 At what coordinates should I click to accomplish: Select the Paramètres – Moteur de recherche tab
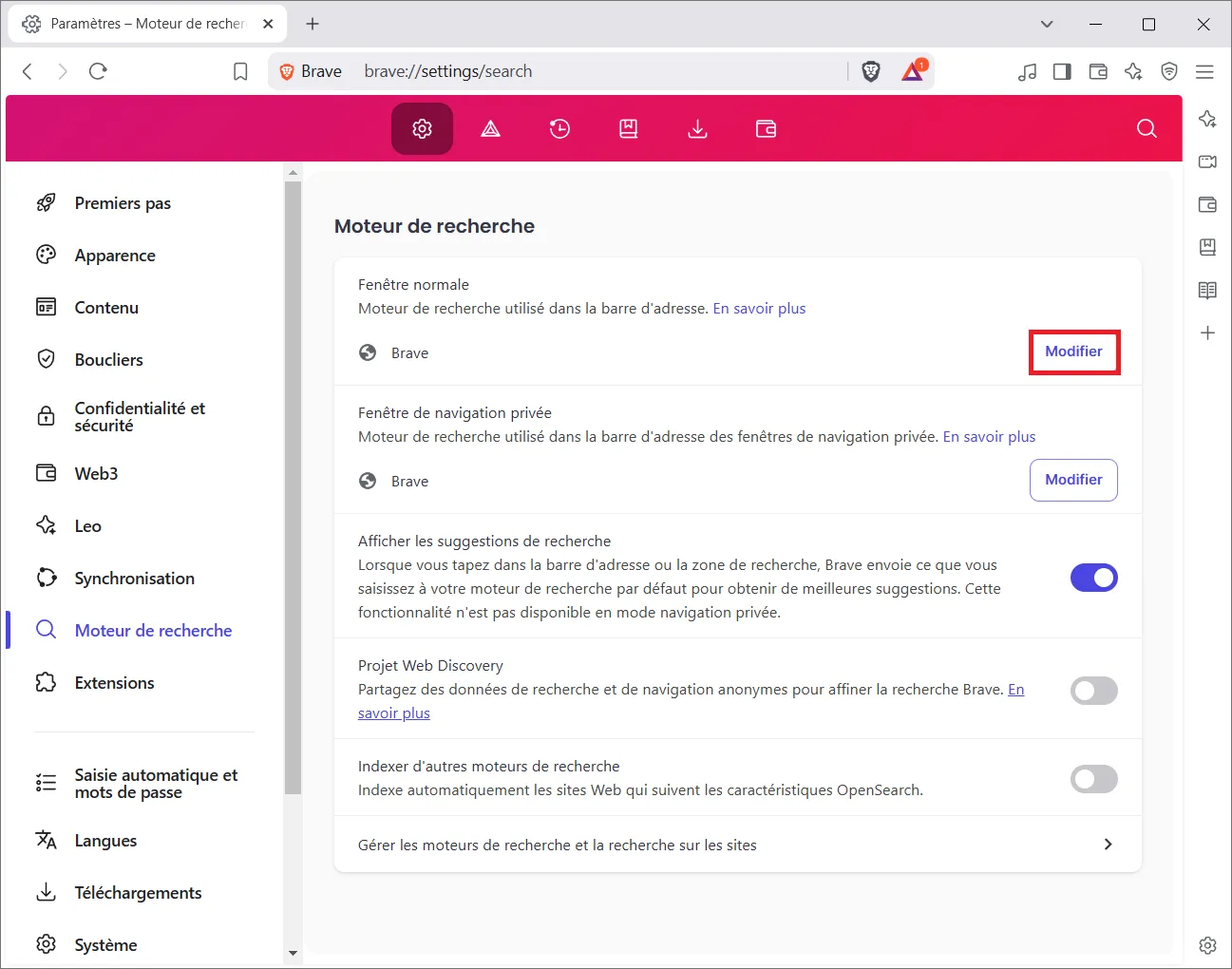pos(147,24)
